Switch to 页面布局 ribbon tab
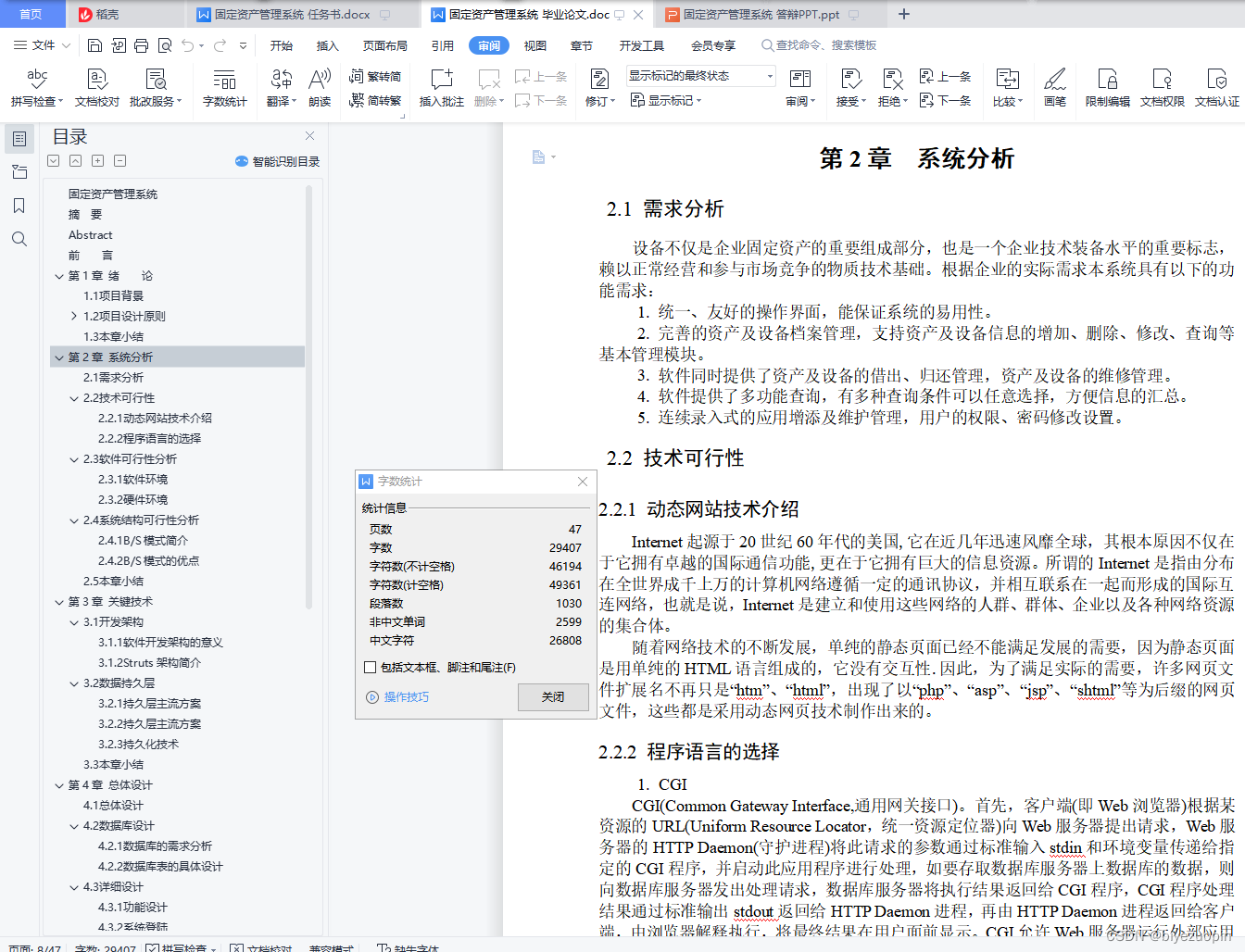Viewport: 1245px width, 952px height. click(385, 45)
